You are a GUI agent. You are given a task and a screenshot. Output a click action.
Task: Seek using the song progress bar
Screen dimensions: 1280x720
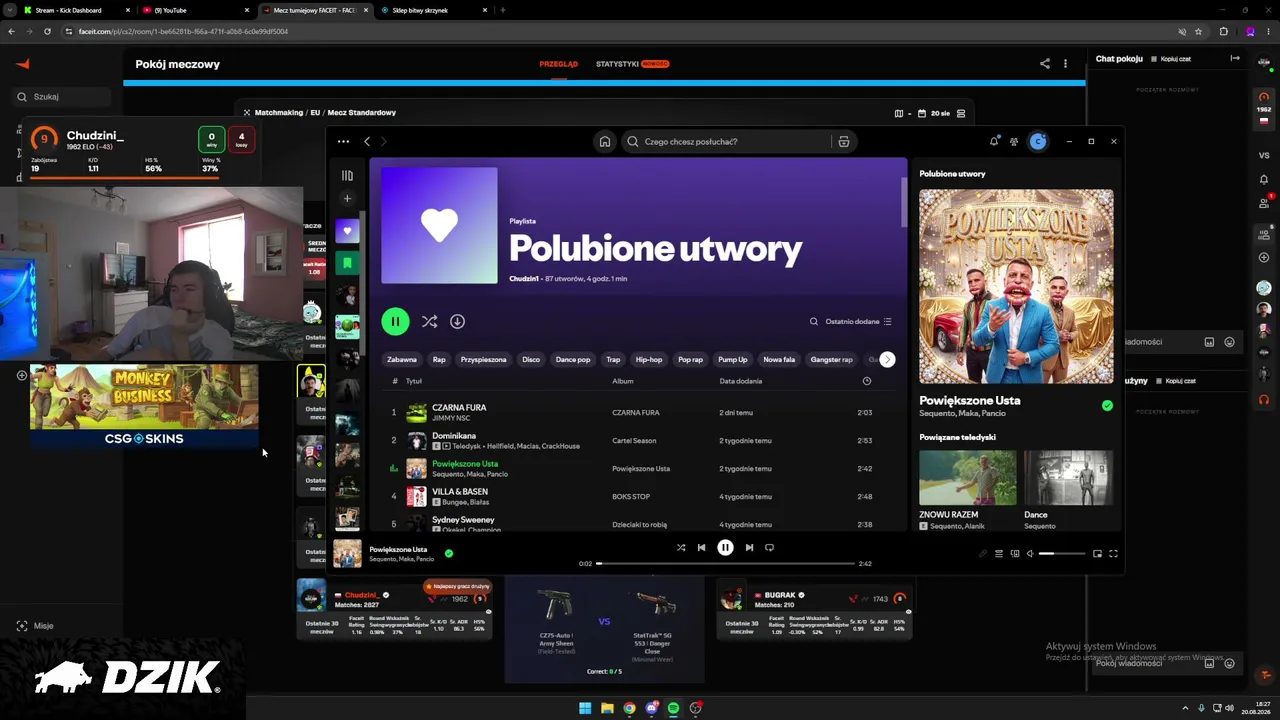coord(725,564)
